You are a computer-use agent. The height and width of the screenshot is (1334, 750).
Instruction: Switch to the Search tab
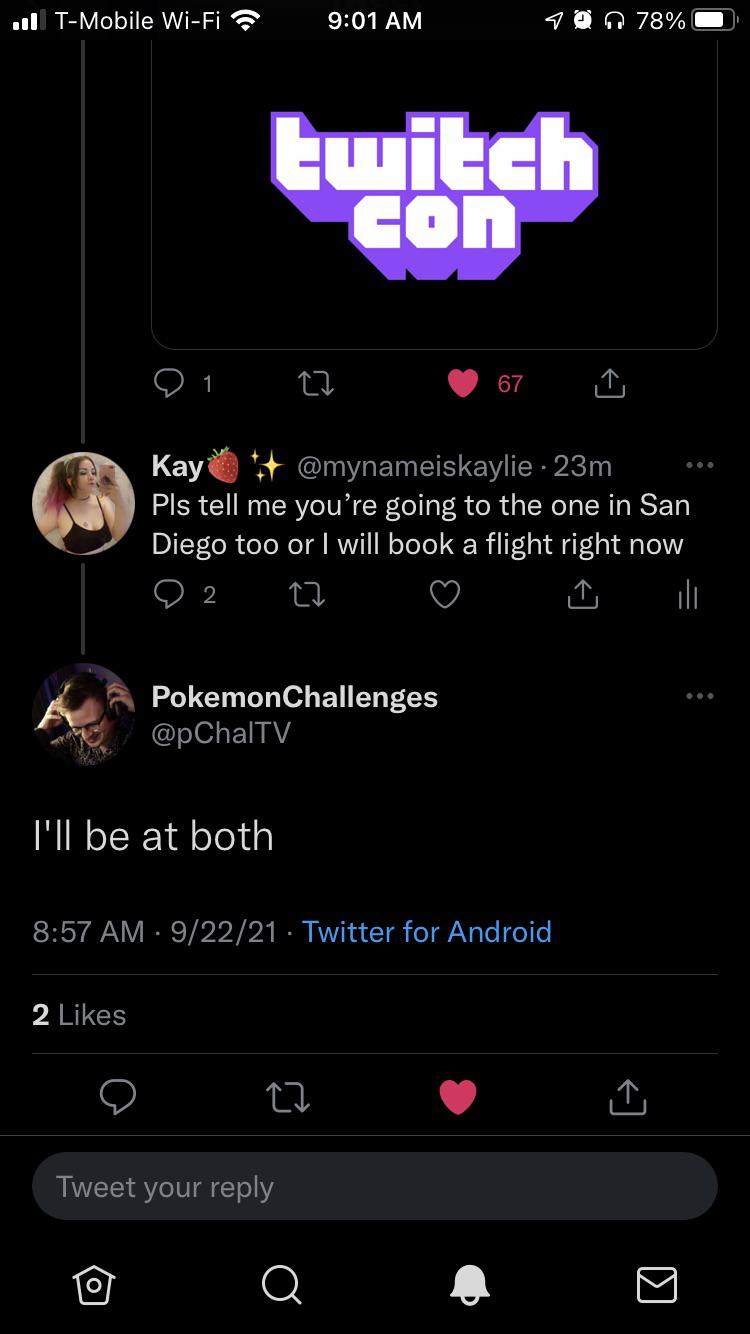(281, 1284)
